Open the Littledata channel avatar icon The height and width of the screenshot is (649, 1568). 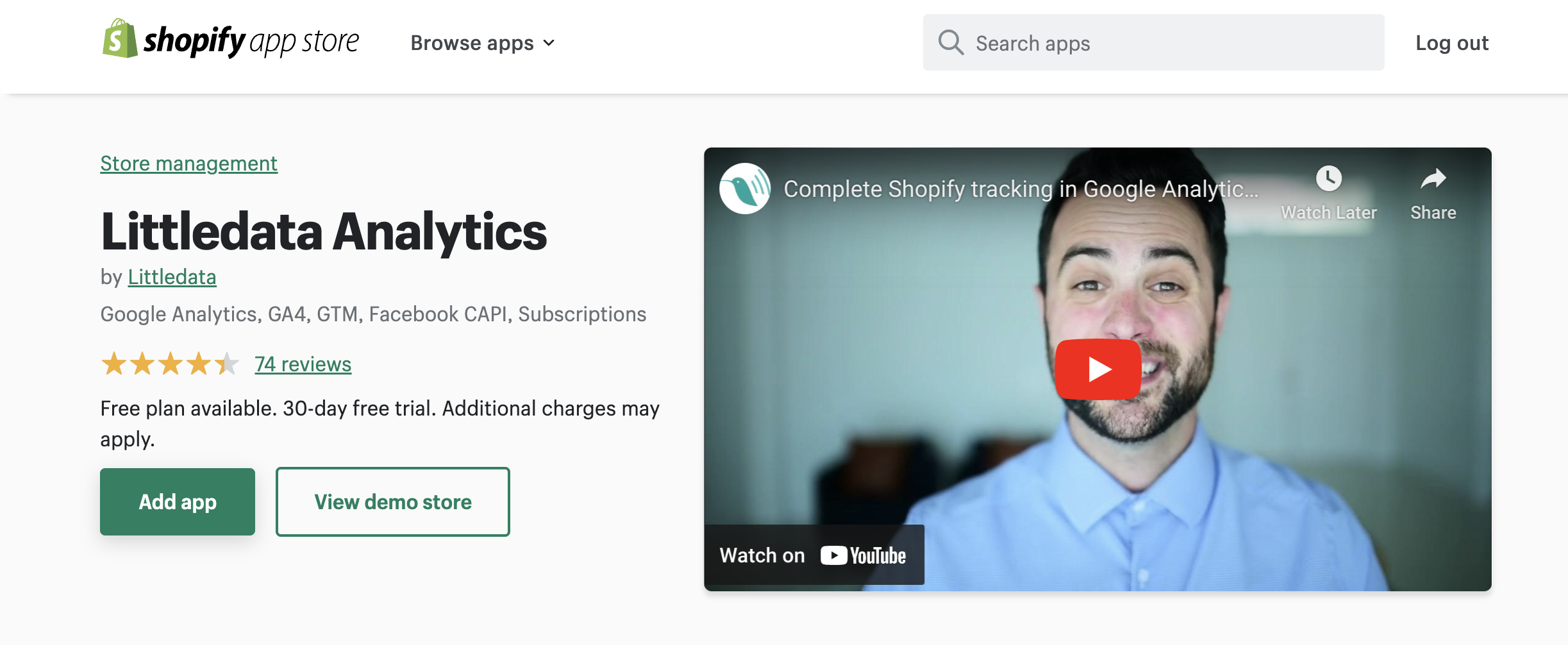[x=745, y=189]
